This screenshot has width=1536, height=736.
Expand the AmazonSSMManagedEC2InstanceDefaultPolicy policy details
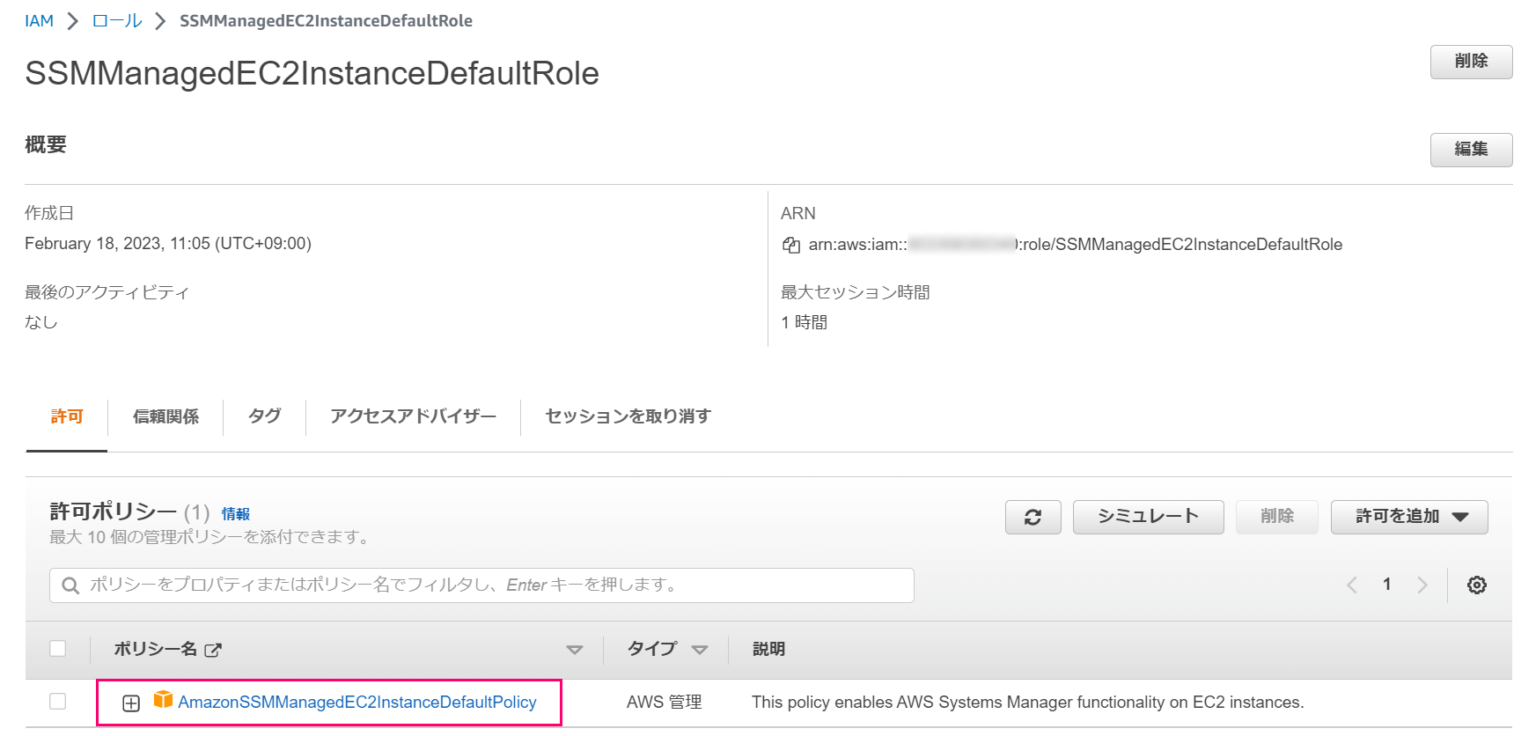(x=131, y=702)
